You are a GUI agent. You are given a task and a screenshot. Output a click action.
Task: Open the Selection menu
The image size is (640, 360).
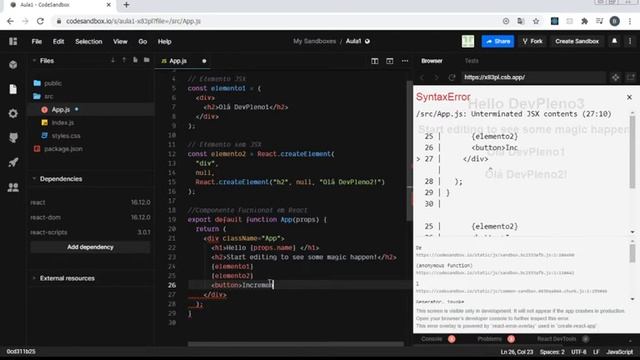tap(89, 42)
